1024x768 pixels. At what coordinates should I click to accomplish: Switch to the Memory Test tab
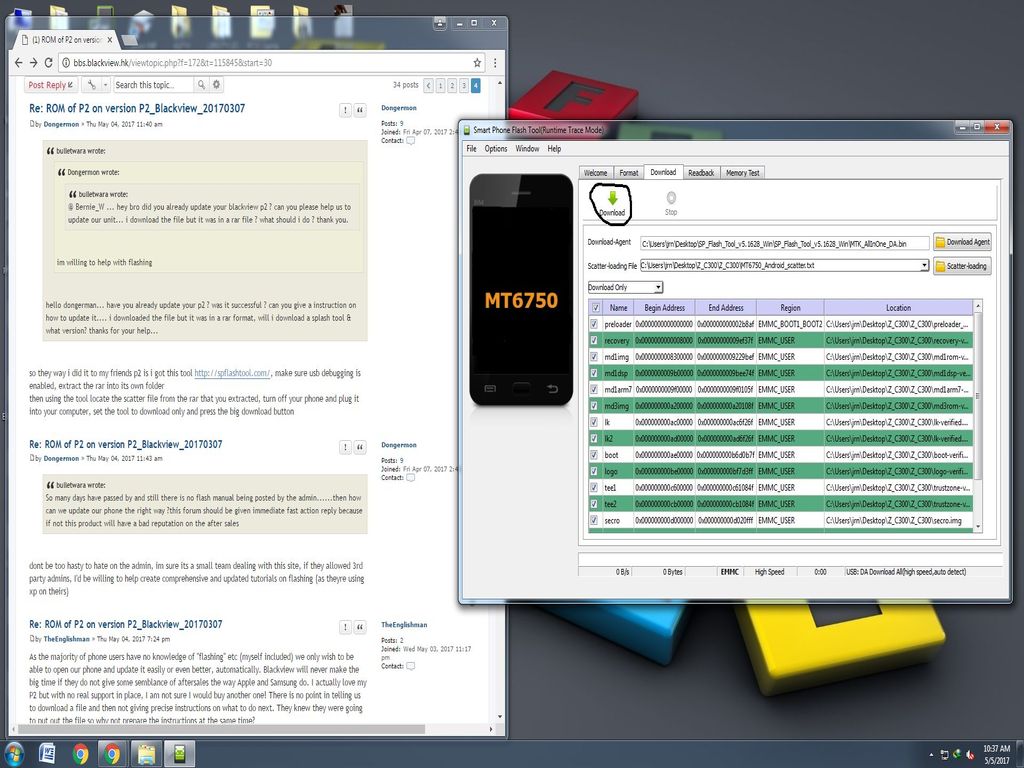point(743,173)
